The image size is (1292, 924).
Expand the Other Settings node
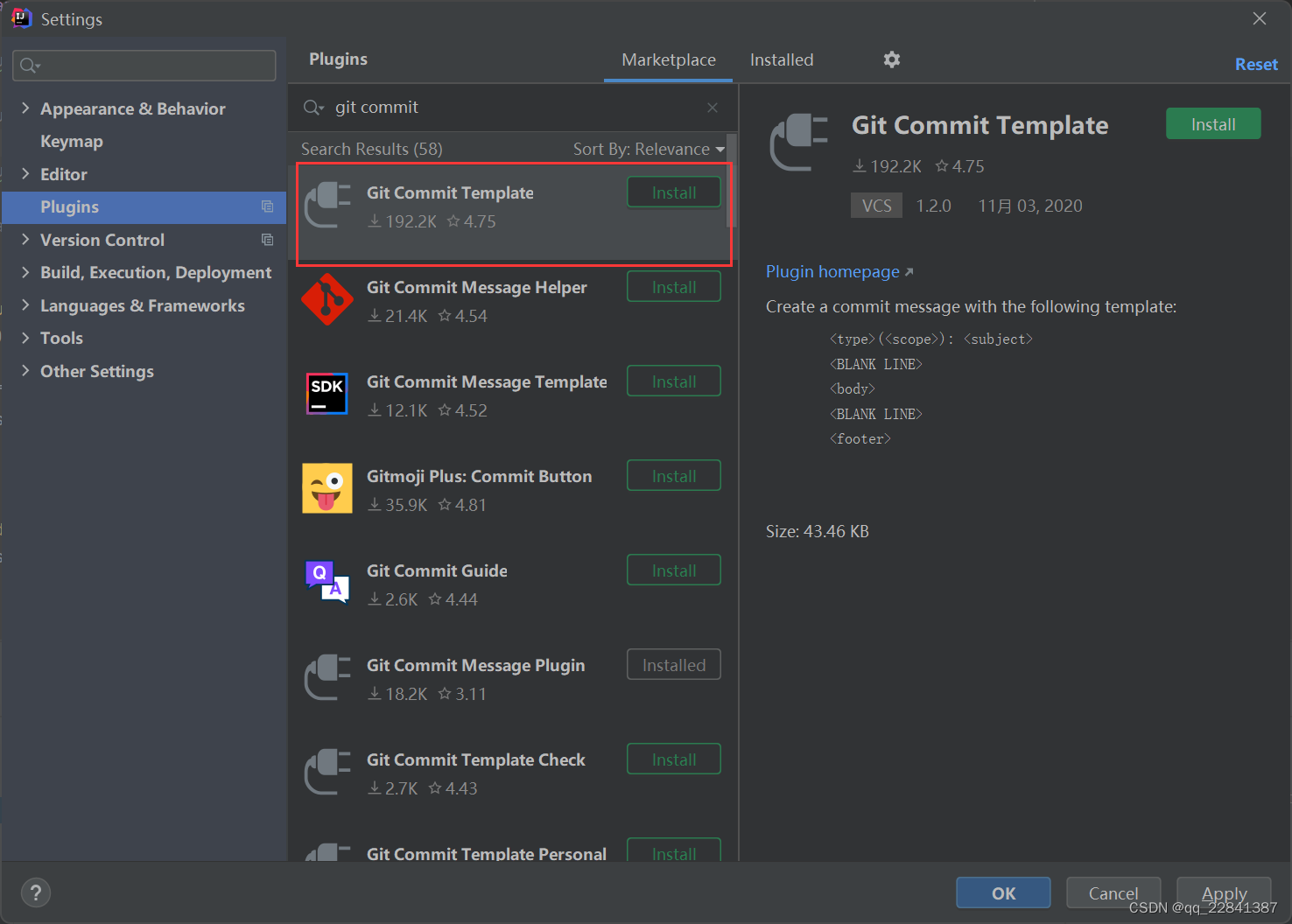(25, 370)
